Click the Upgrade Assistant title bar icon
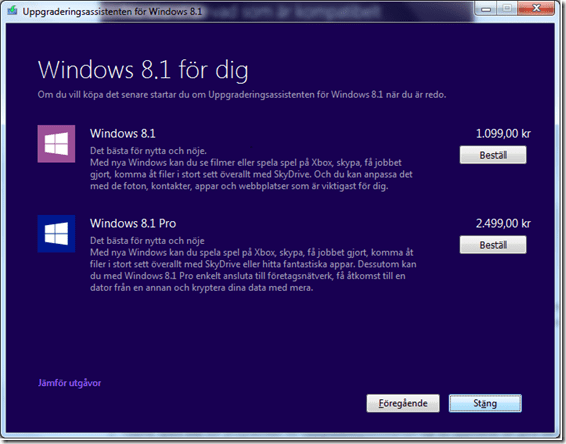566x444 pixels. point(12,10)
